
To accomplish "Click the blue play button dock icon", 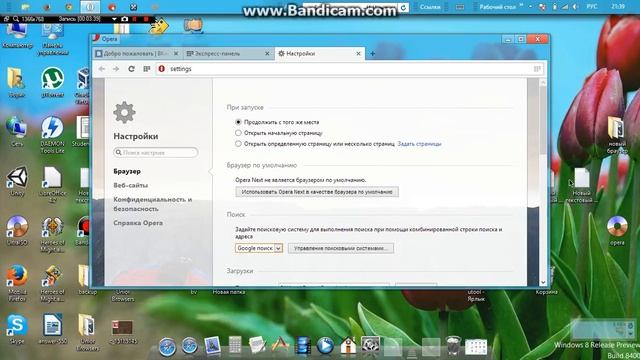I will [325, 346].
